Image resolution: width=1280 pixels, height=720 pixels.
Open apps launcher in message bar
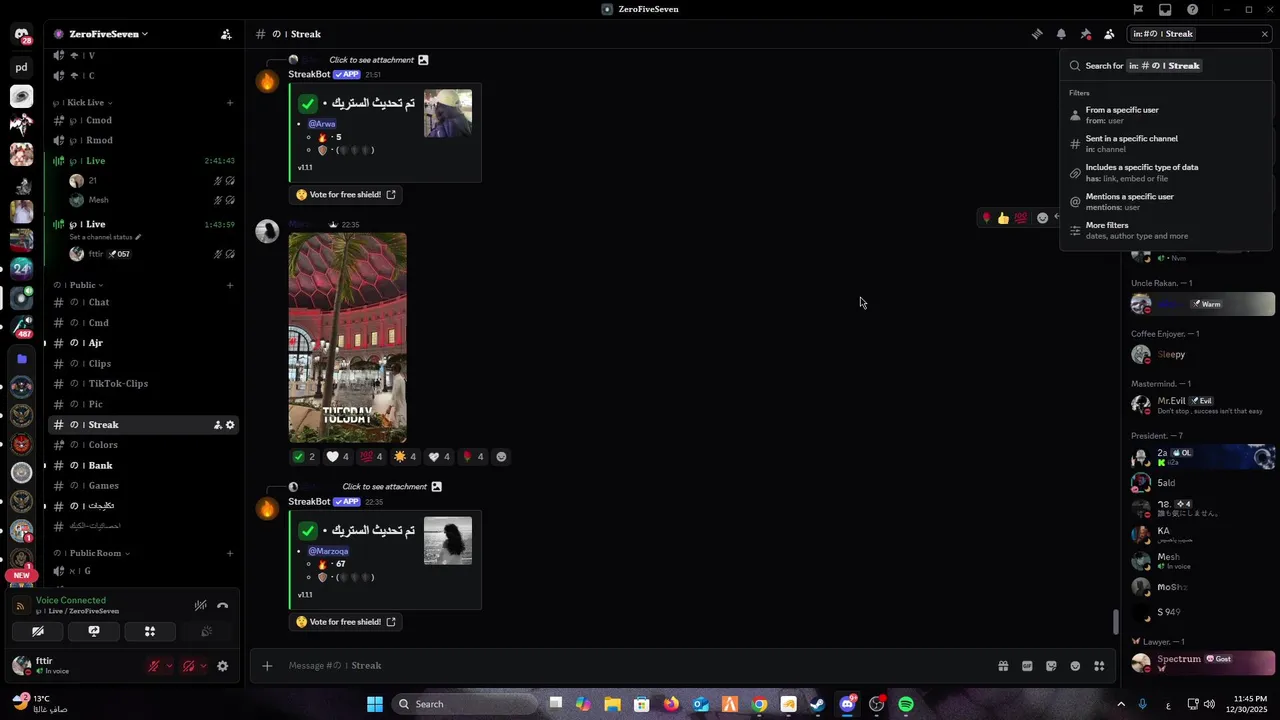coord(1099,666)
